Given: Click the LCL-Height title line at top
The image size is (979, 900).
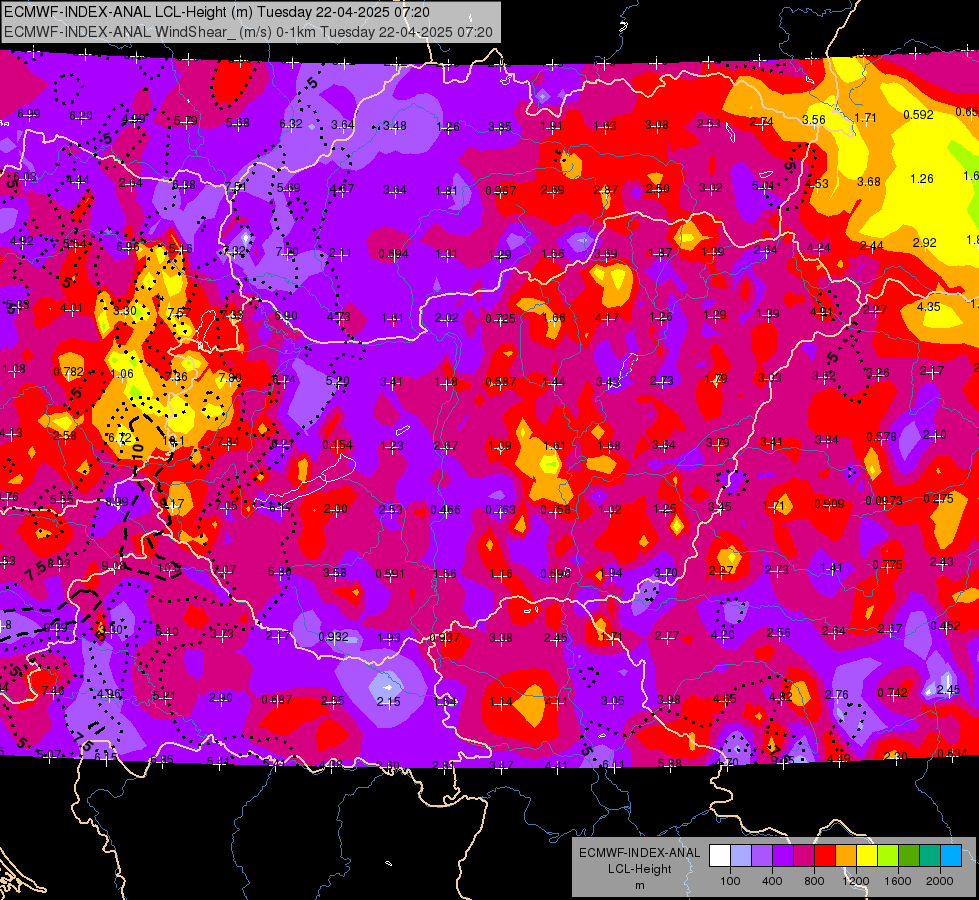Looking at the screenshot, I should click(x=217, y=12).
